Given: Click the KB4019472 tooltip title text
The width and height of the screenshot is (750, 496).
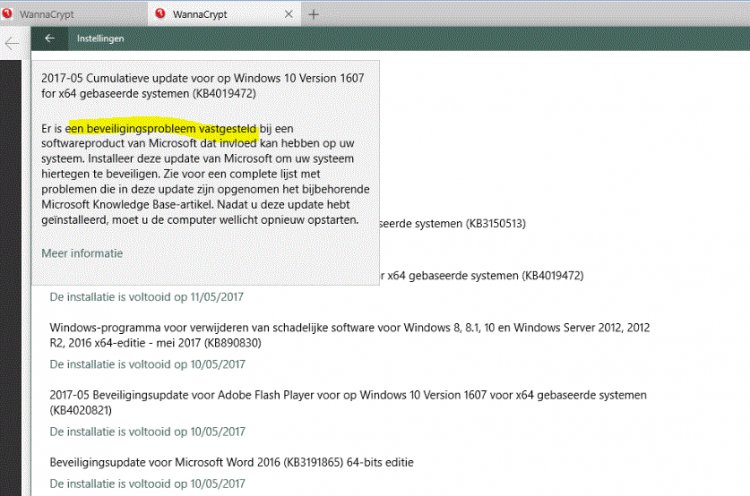Looking at the screenshot, I should point(203,86).
